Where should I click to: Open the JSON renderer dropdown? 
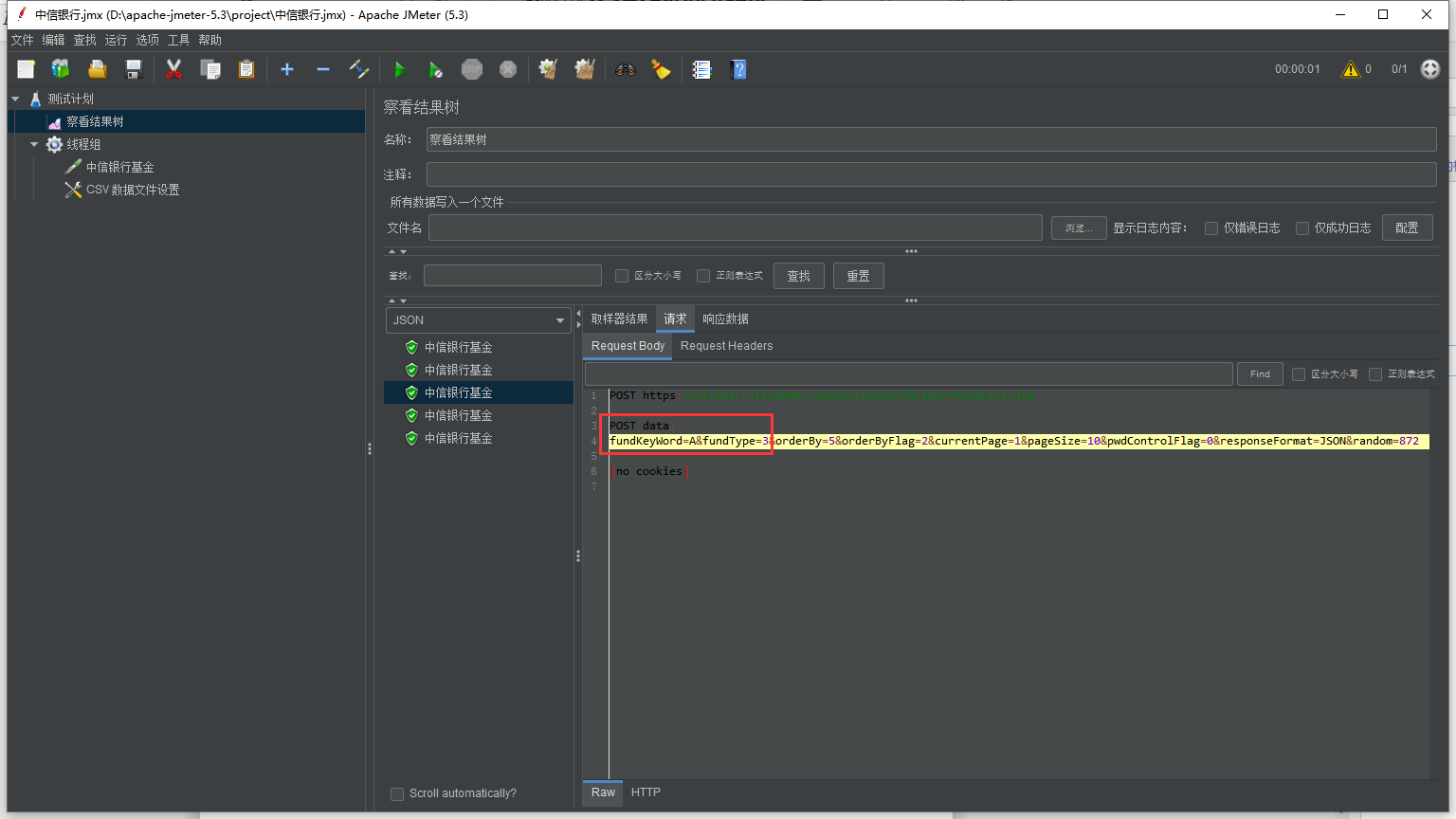coord(479,320)
